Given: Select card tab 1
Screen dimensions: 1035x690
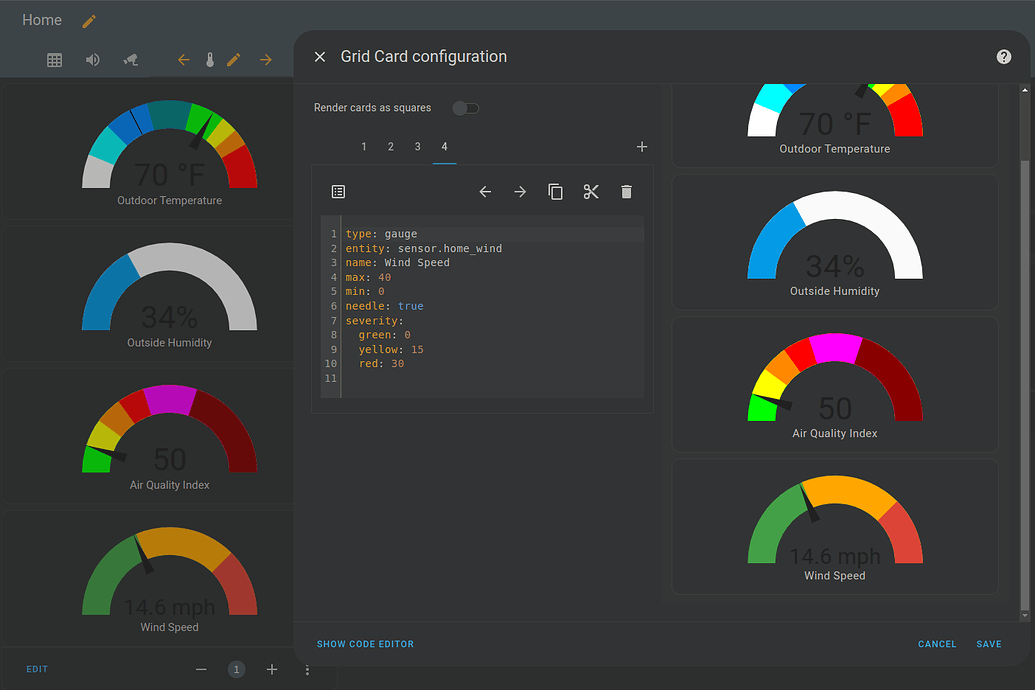Looking at the screenshot, I should (x=364, y=146).
